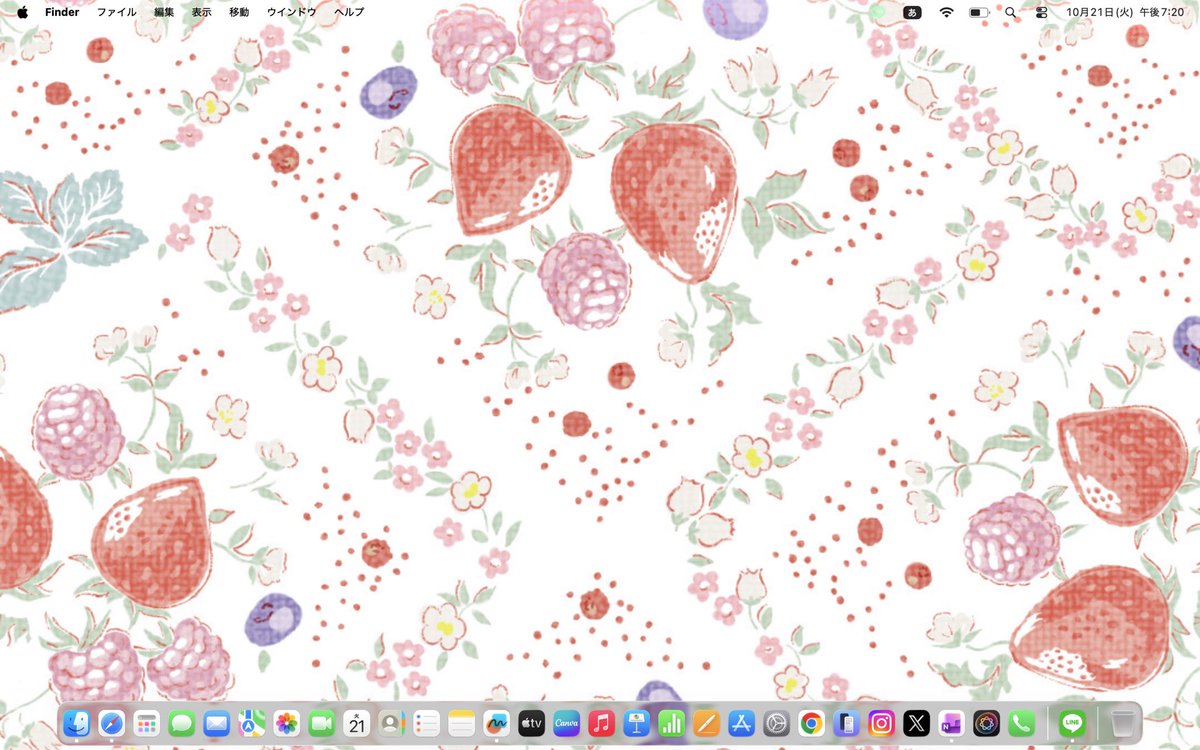Viewport: 1200px width, 750px height.
Task: Launch Maps from the Dock
Action: 252,722
